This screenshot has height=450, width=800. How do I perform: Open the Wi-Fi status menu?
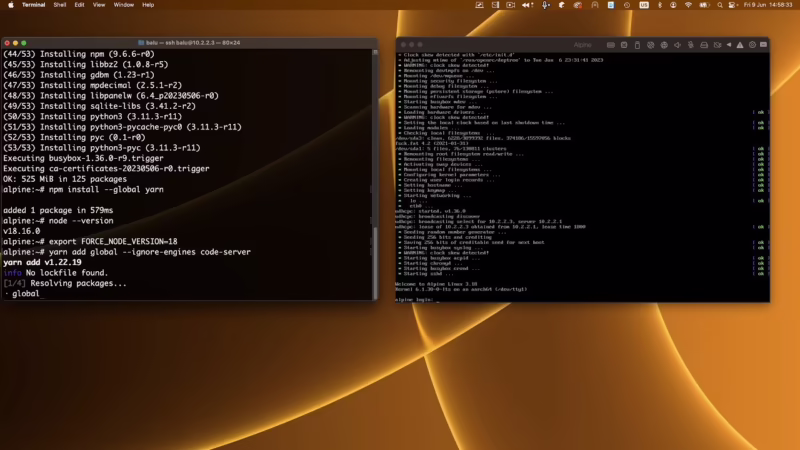pos(688,5)
